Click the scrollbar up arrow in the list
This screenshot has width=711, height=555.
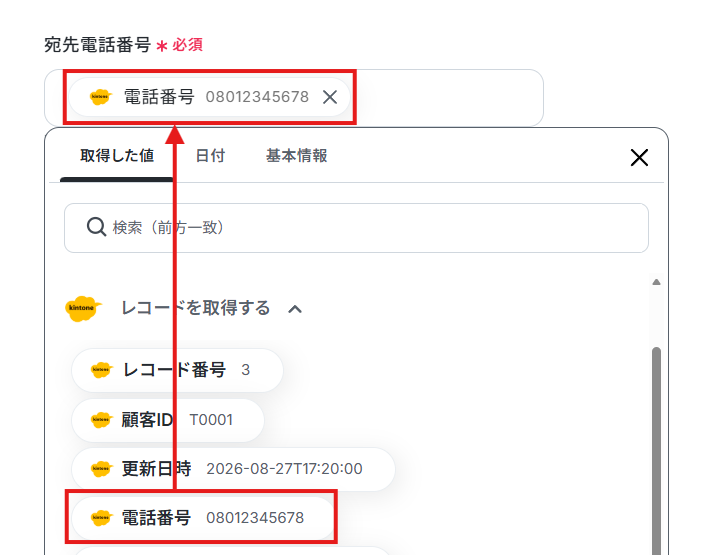click(656, 282)
